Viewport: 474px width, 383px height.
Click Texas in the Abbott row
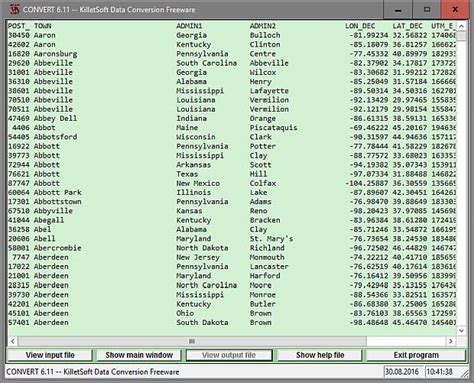[187, 174]
